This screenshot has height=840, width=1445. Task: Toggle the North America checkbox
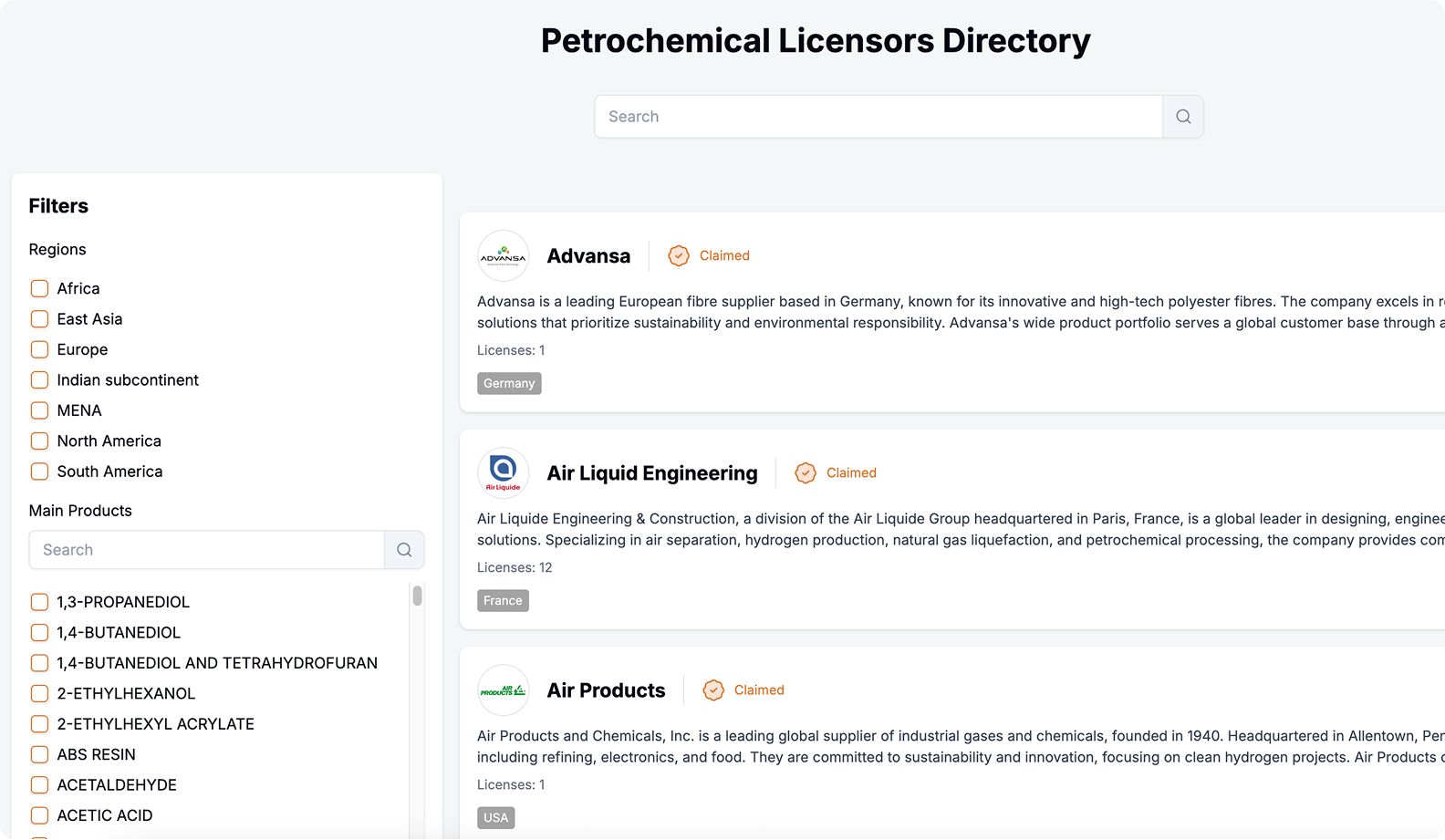click(39, 441)
